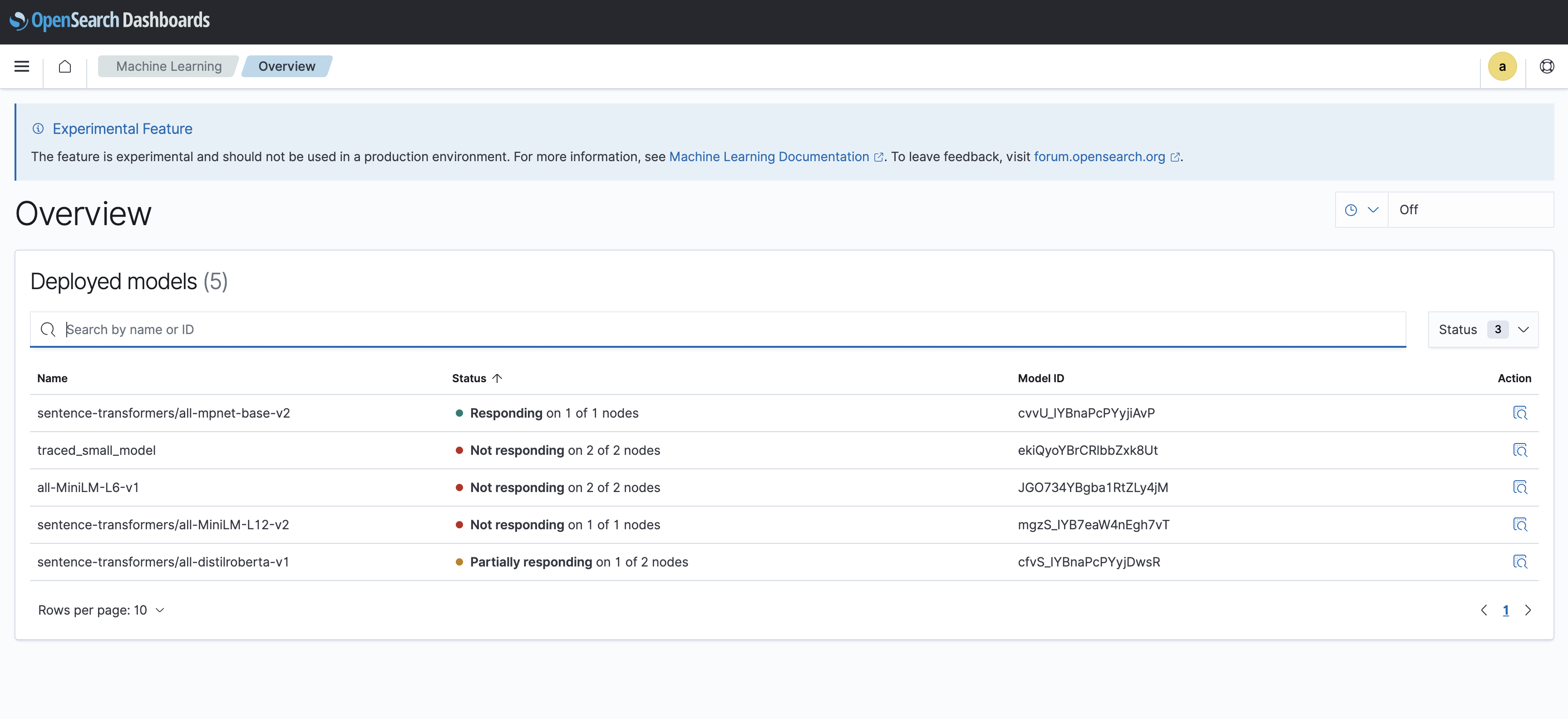Go to next page arrow
This screenshot has height=719, width=1568.
[1527, 610]
